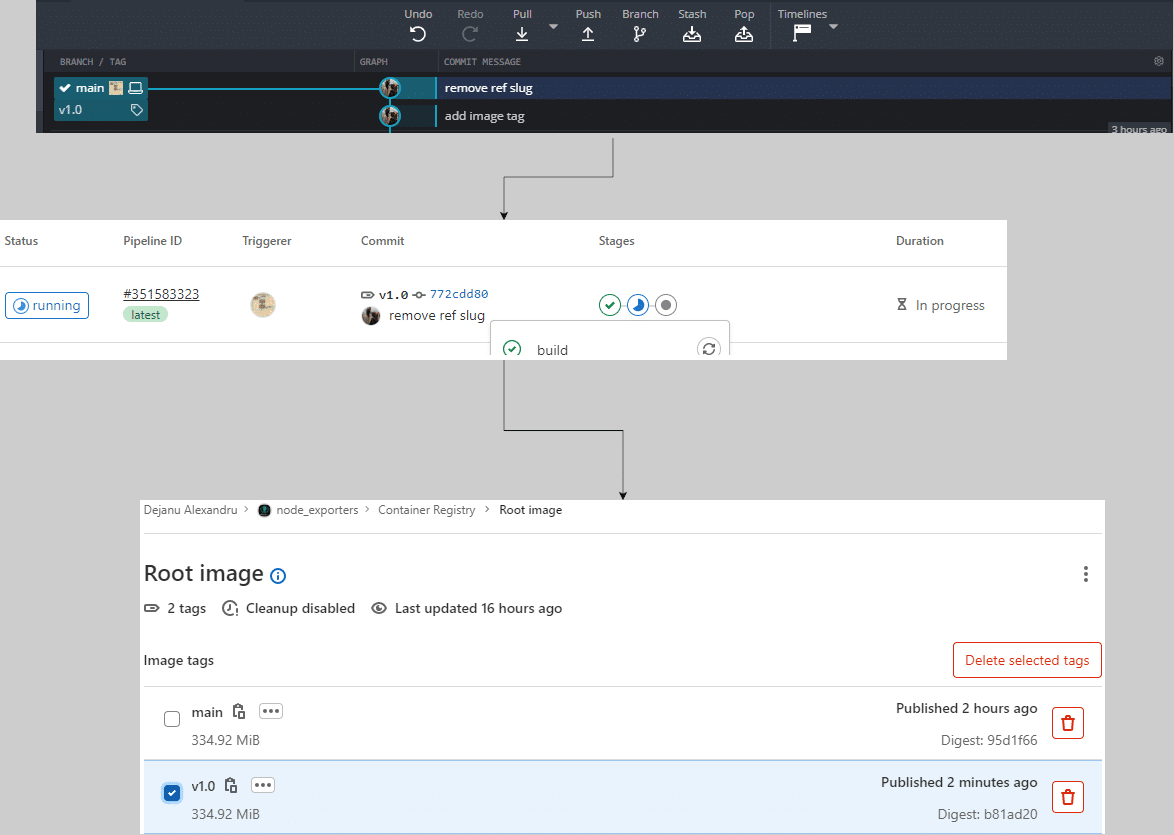Click the Delete selected tags button
Image resolution: width=1174 pixels, height=835 pixels.
click(x=1027, y=660)
